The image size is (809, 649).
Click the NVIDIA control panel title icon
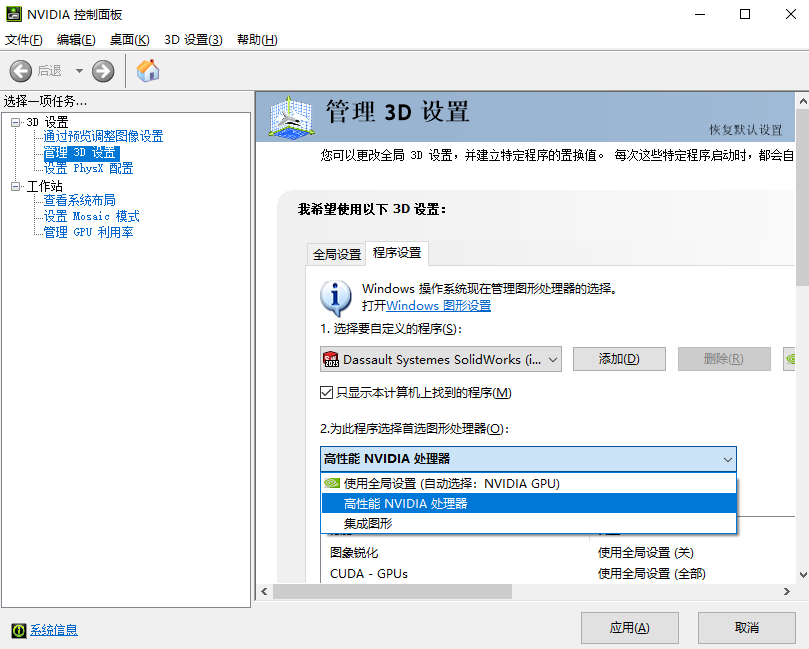tap(13, 14)
